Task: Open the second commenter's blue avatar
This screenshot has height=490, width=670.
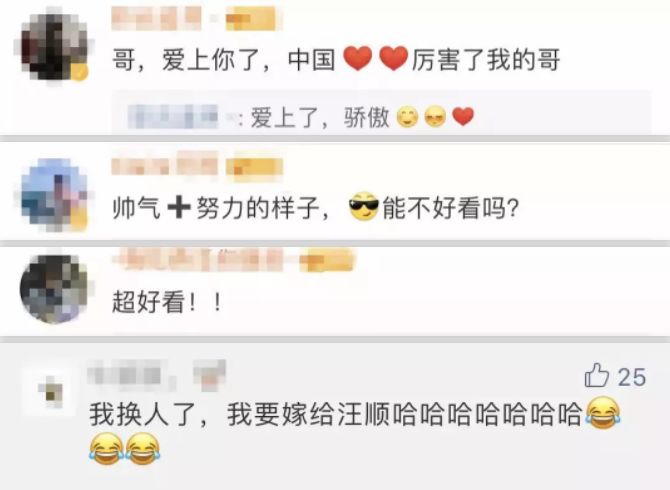Action: tap(54, 195)
